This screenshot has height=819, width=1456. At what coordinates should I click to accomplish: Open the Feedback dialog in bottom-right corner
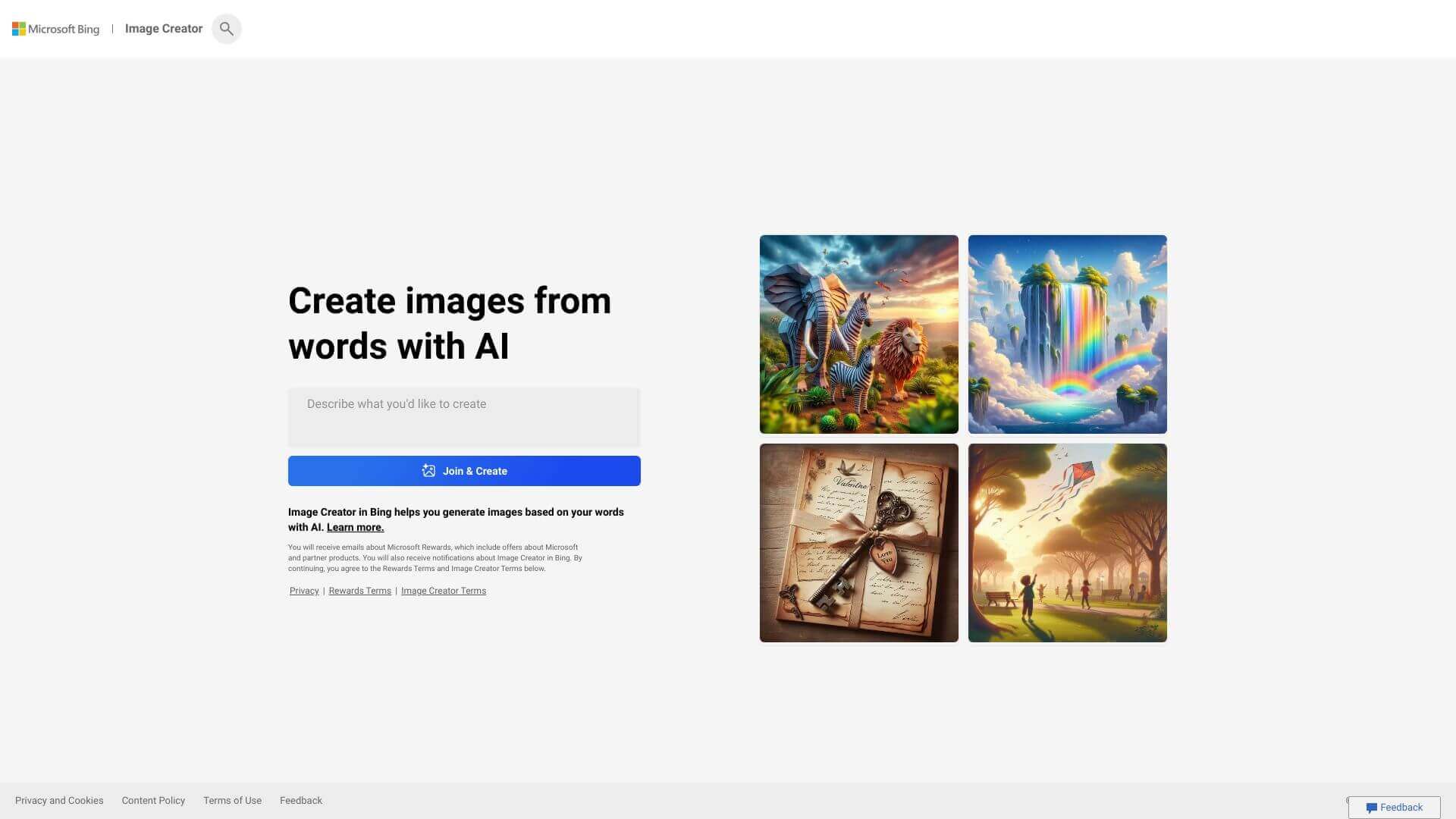click(x=1394, y=807)
